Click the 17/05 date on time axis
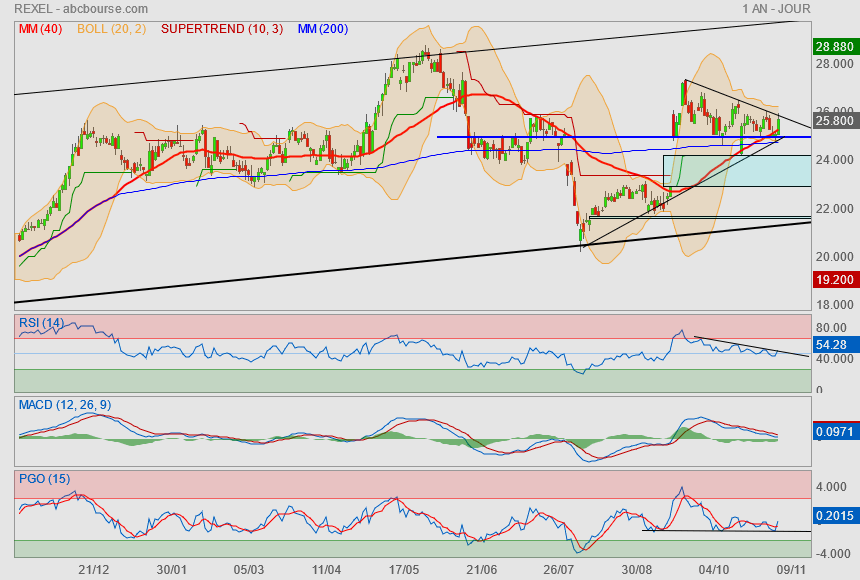Image resolution: width=860 pixels, height=580 pixels. pos(403,568)
